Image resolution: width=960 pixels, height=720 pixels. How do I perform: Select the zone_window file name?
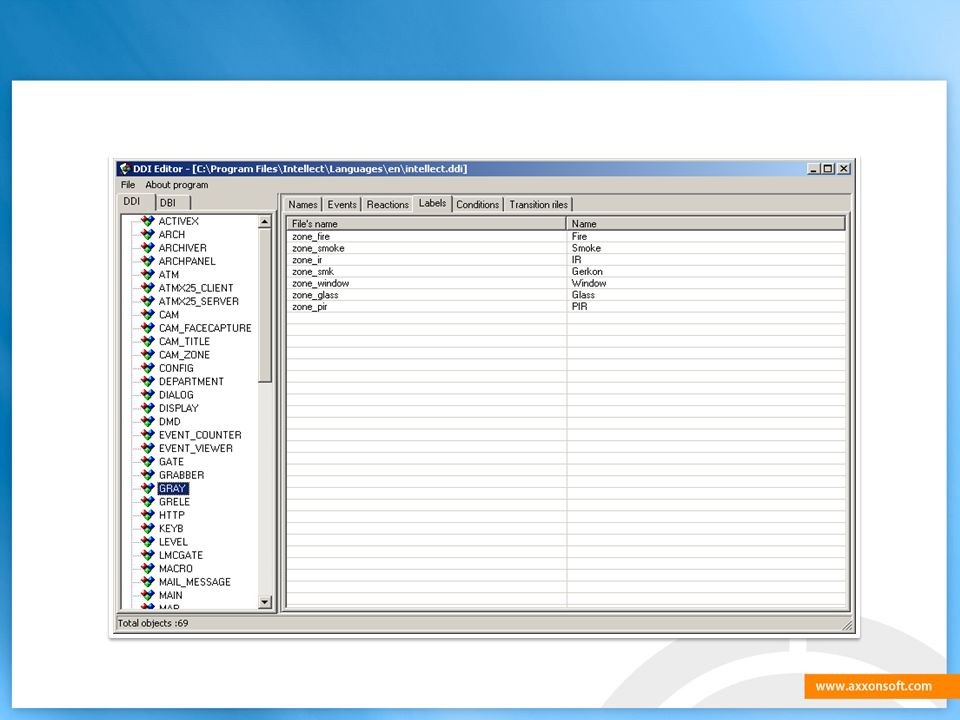pos(320,283)
